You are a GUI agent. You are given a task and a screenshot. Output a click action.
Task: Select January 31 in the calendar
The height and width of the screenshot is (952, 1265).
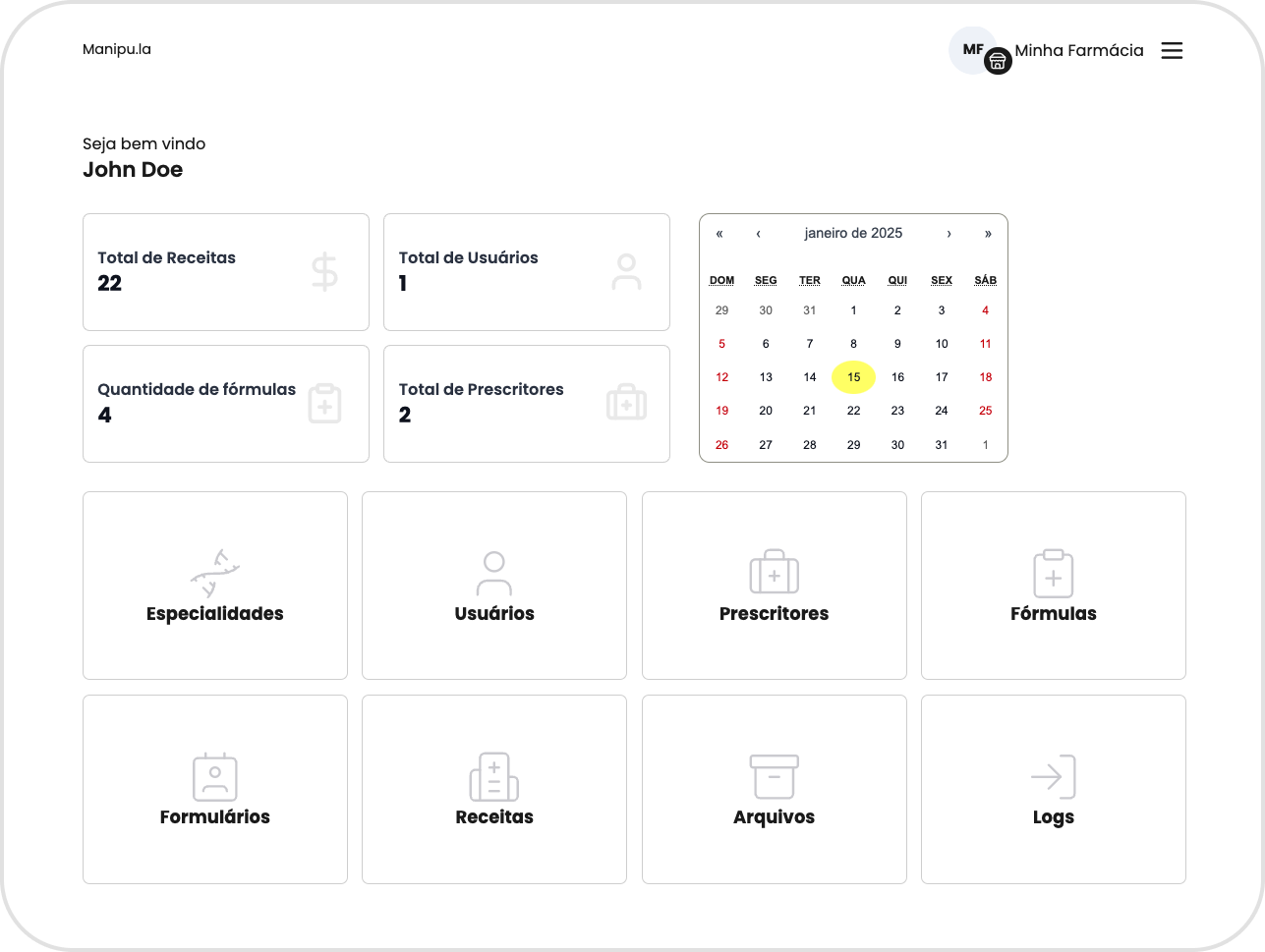coord(941,445)
